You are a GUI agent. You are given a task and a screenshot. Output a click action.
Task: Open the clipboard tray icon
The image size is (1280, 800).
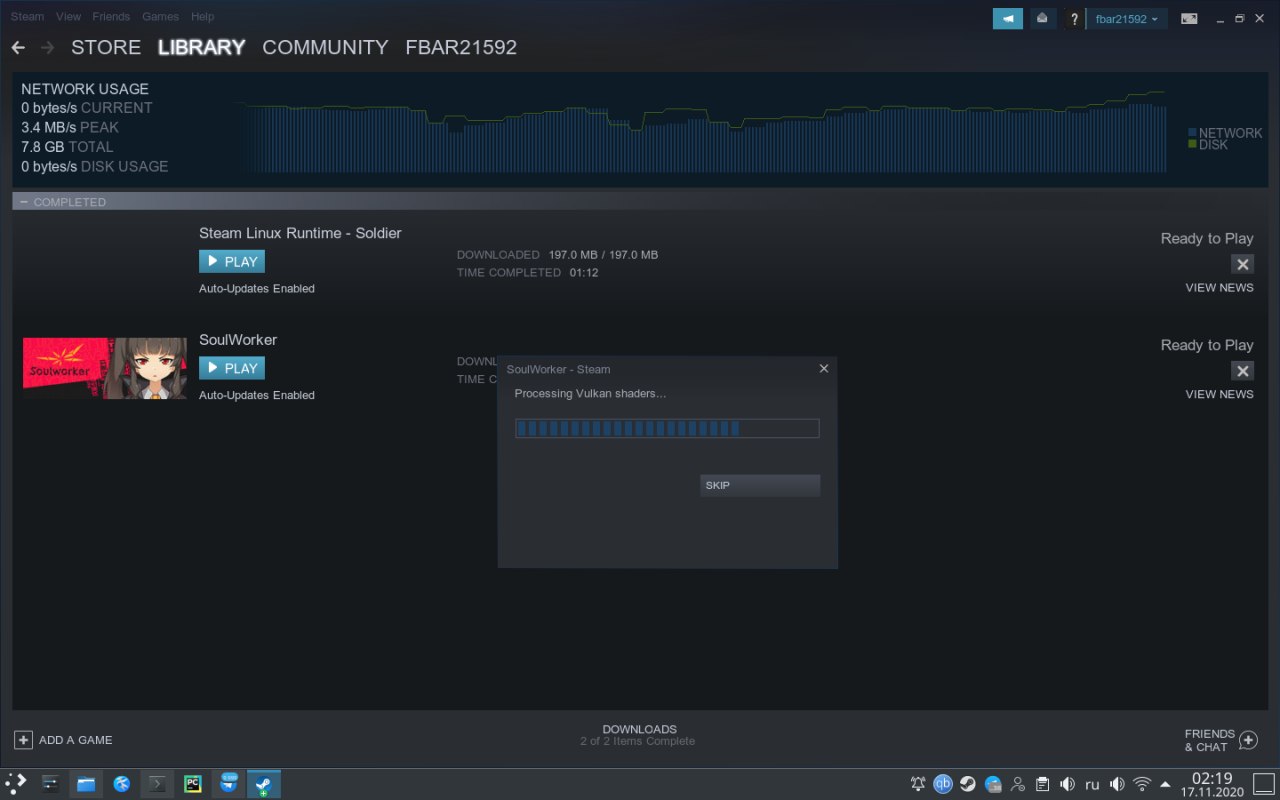(x=1042, y=784)
